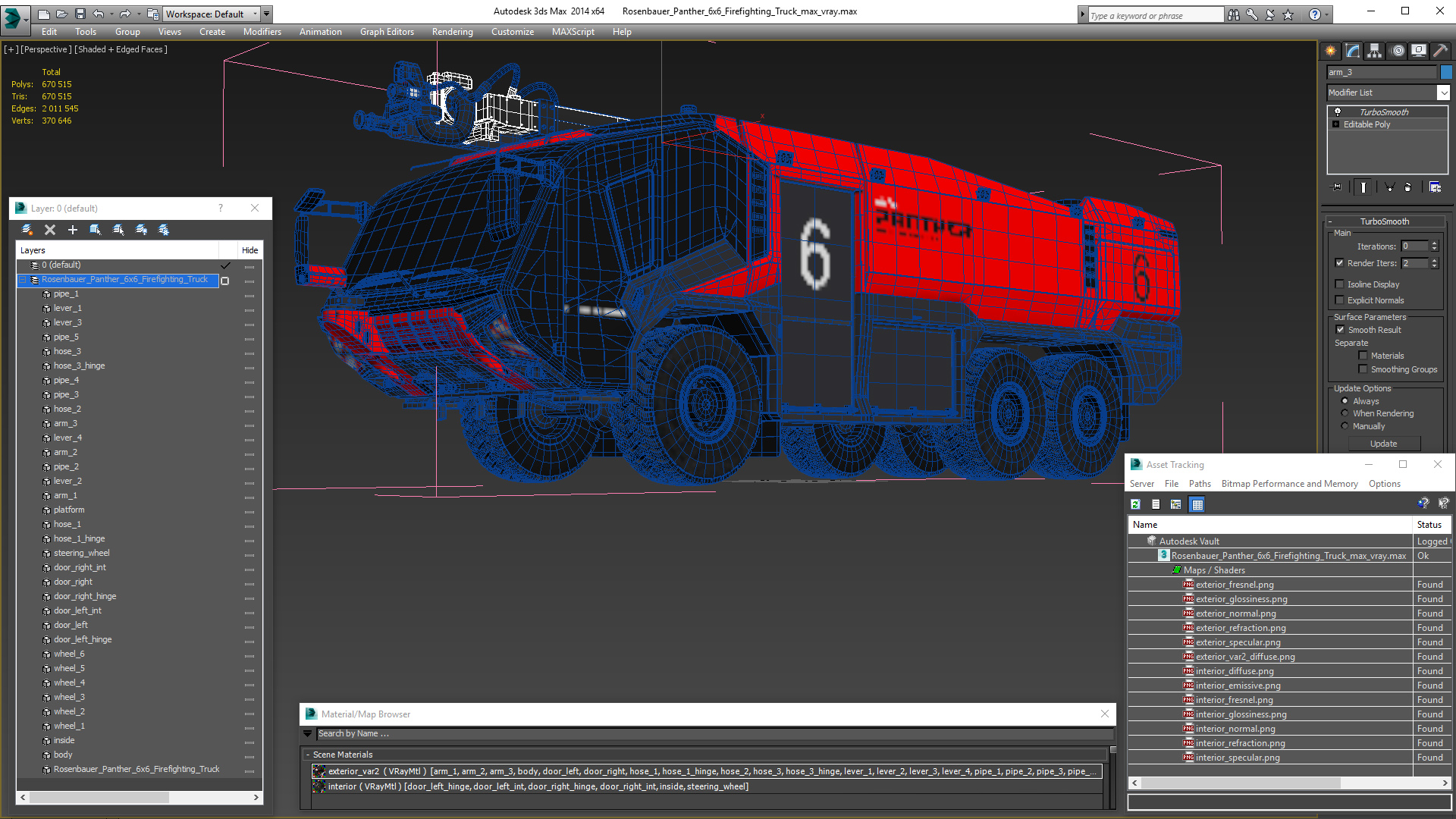Viewport: 1456px width, 819px height.
Task: Collapse the TurboSmooth rollout
Action: [x=1330, y=221]
